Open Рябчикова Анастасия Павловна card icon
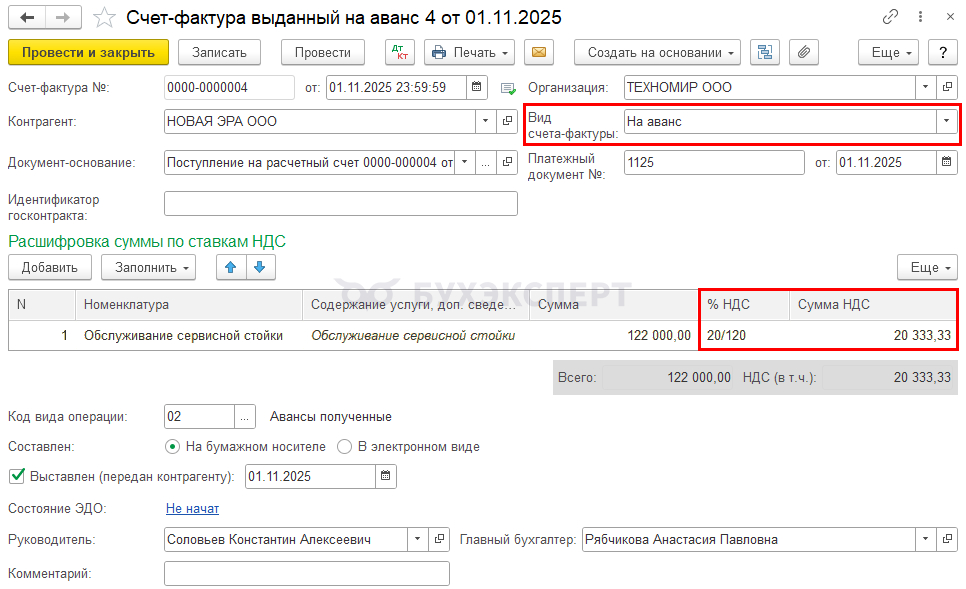The height and width of the screenshot is (589, 966). 947,539
